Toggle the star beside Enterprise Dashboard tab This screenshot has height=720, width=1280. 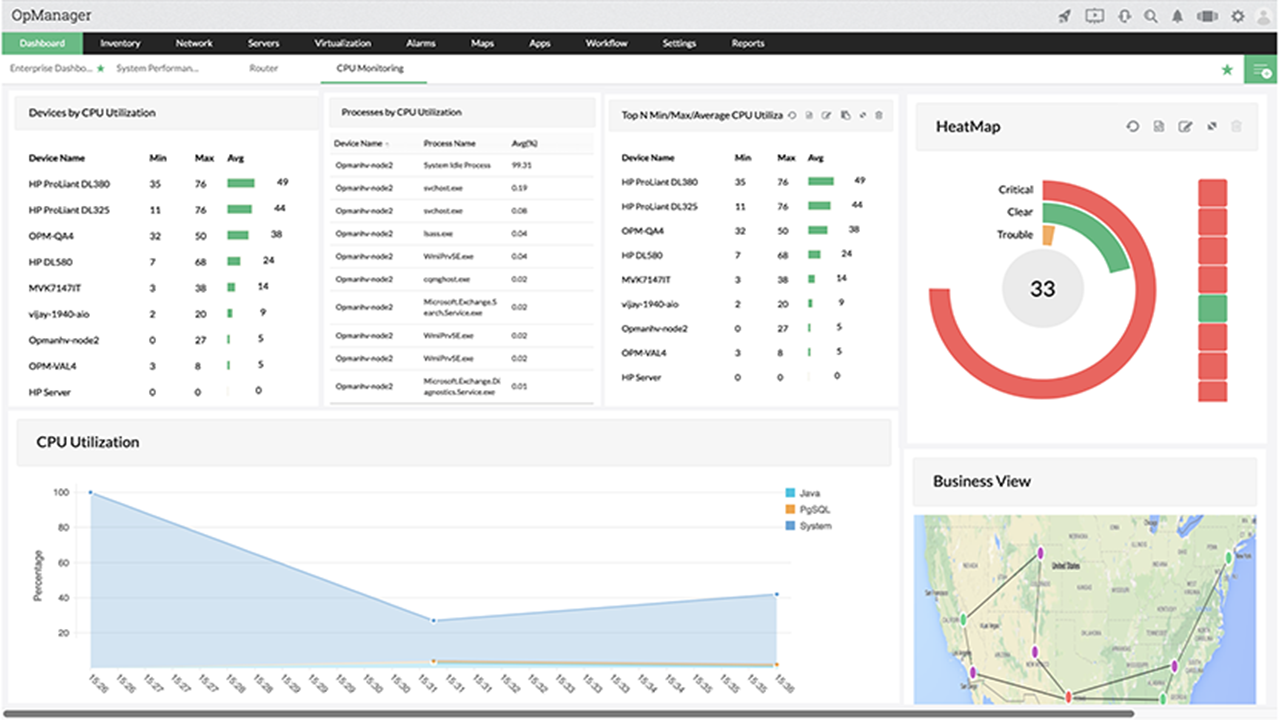pyautogui.click(x=100, y=69)
